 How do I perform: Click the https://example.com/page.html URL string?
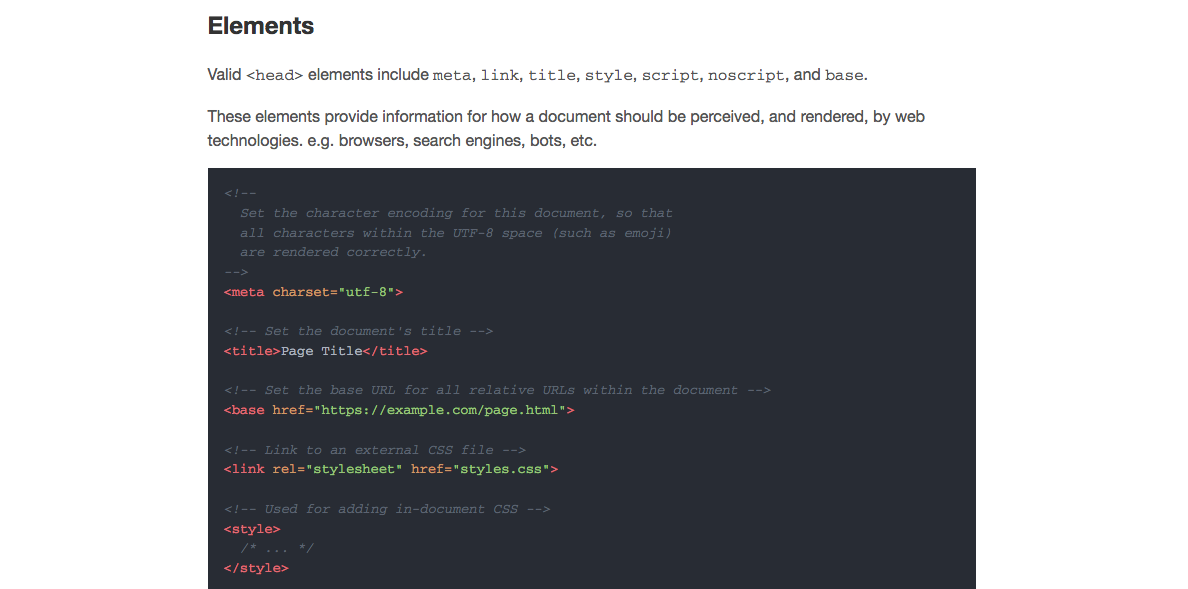441,410
